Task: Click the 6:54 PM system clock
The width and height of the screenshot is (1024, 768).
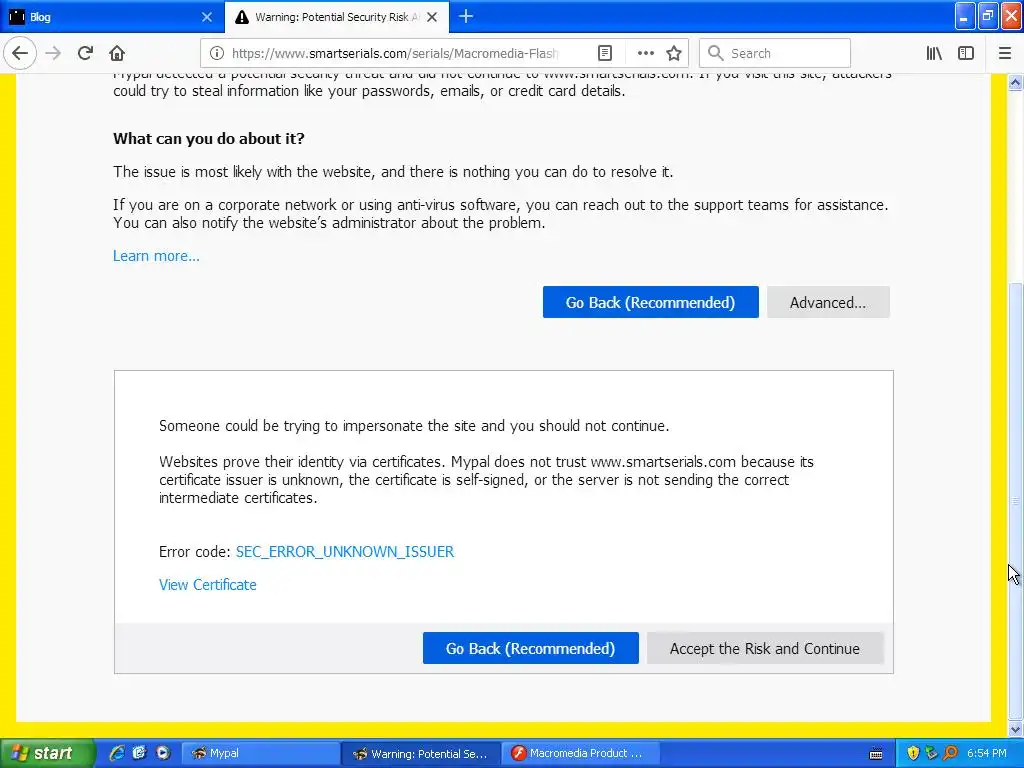Action: coord(987,754)
